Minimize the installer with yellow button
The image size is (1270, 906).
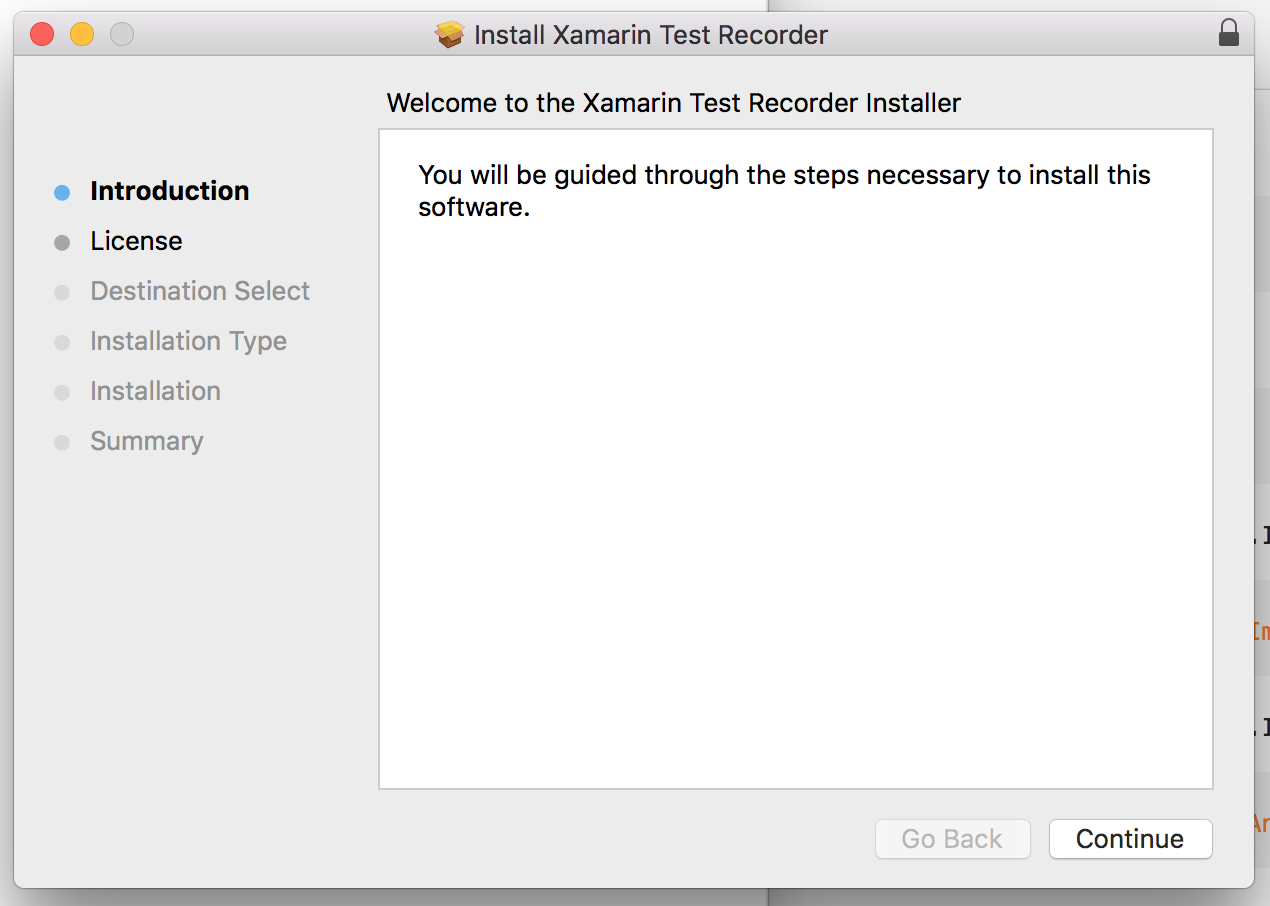click(x=82, y=35)
